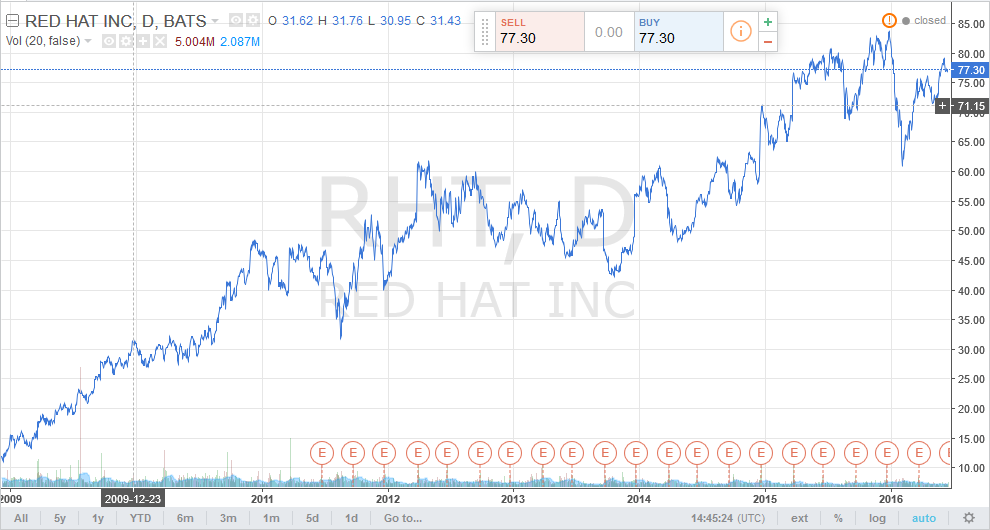Select the 3m time range
Screen dimensions: 990x530
tap(228, 518)
